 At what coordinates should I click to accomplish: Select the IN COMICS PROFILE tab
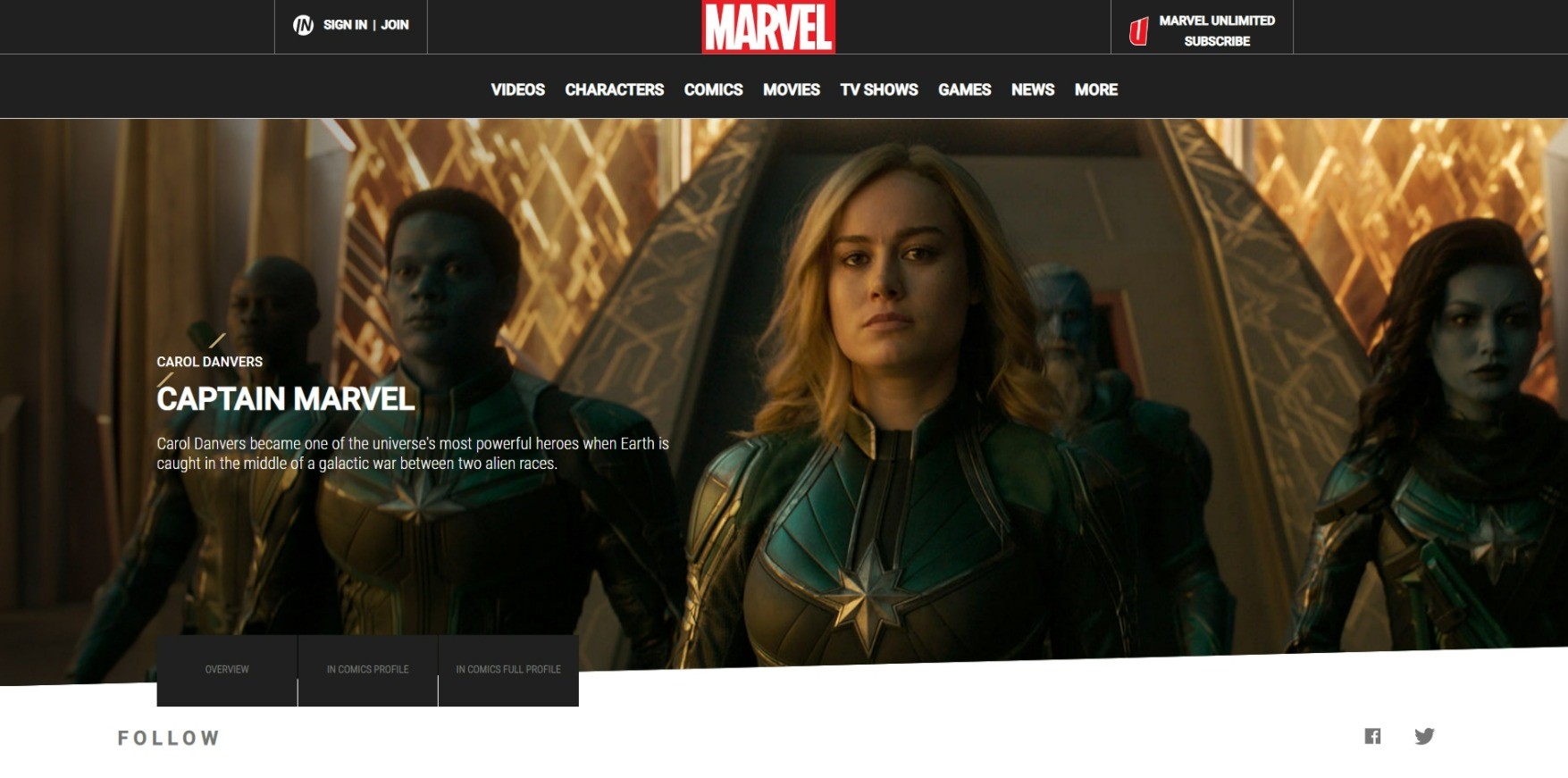coord(367,670)
